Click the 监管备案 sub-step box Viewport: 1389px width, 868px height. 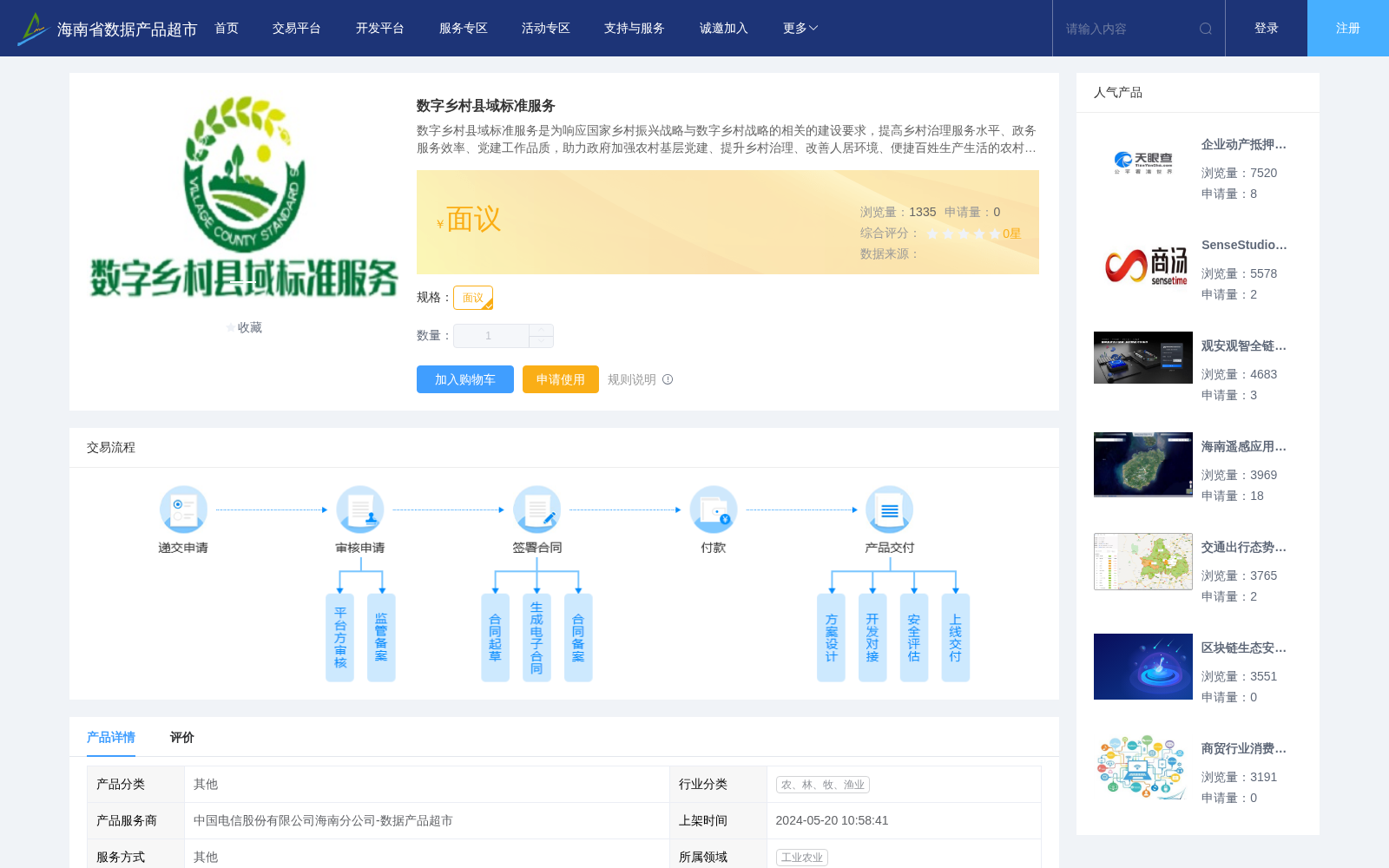point(381,638)
